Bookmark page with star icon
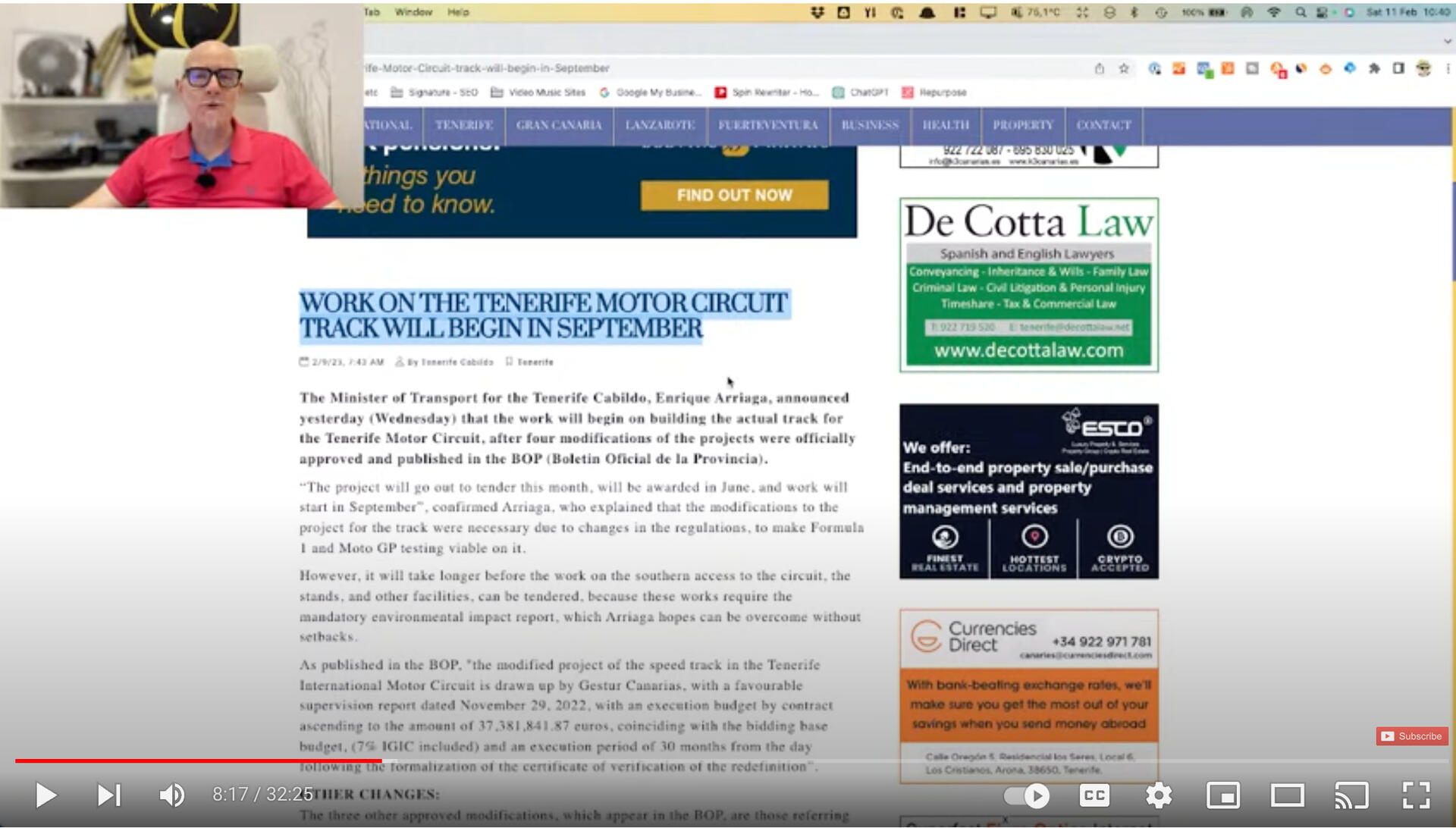Image resolution: width=1456 pixels, height=828 pixels. click(1124, 69)
